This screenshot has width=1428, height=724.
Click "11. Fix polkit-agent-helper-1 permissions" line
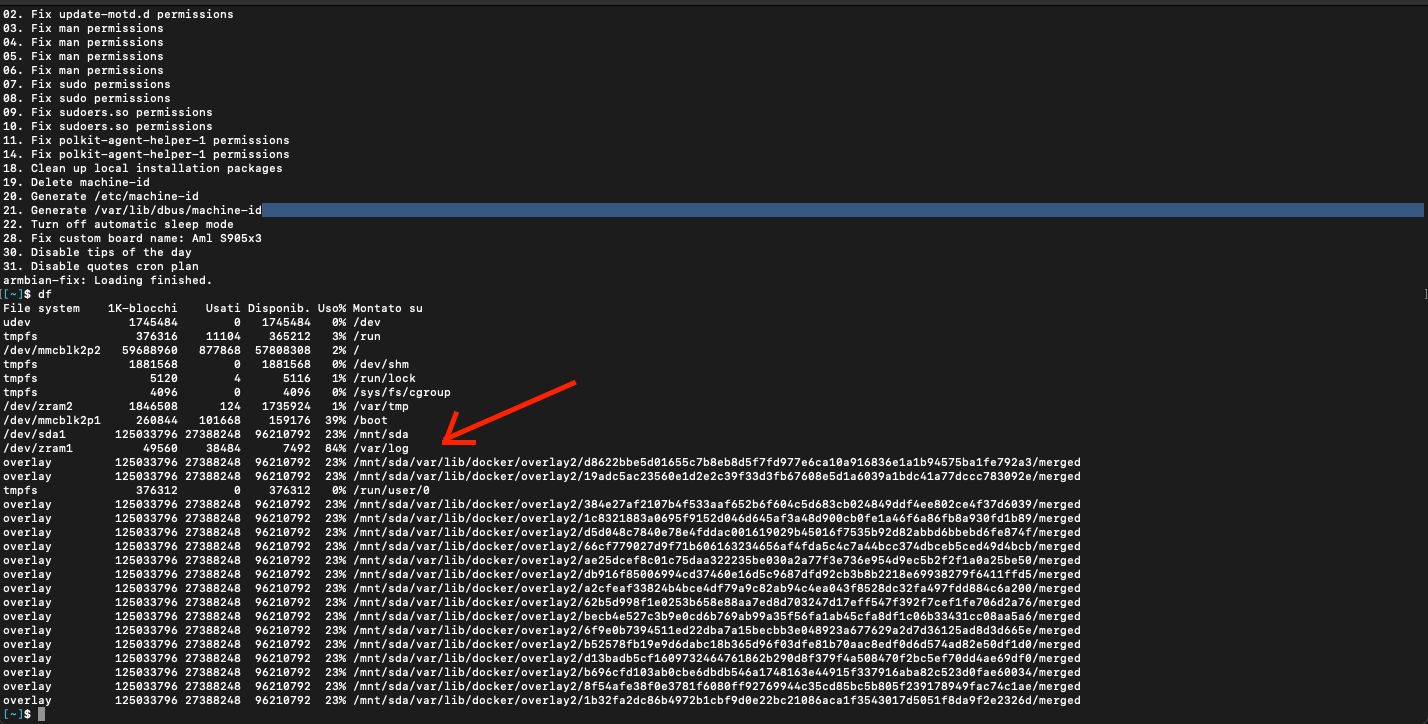coord(146,140)
